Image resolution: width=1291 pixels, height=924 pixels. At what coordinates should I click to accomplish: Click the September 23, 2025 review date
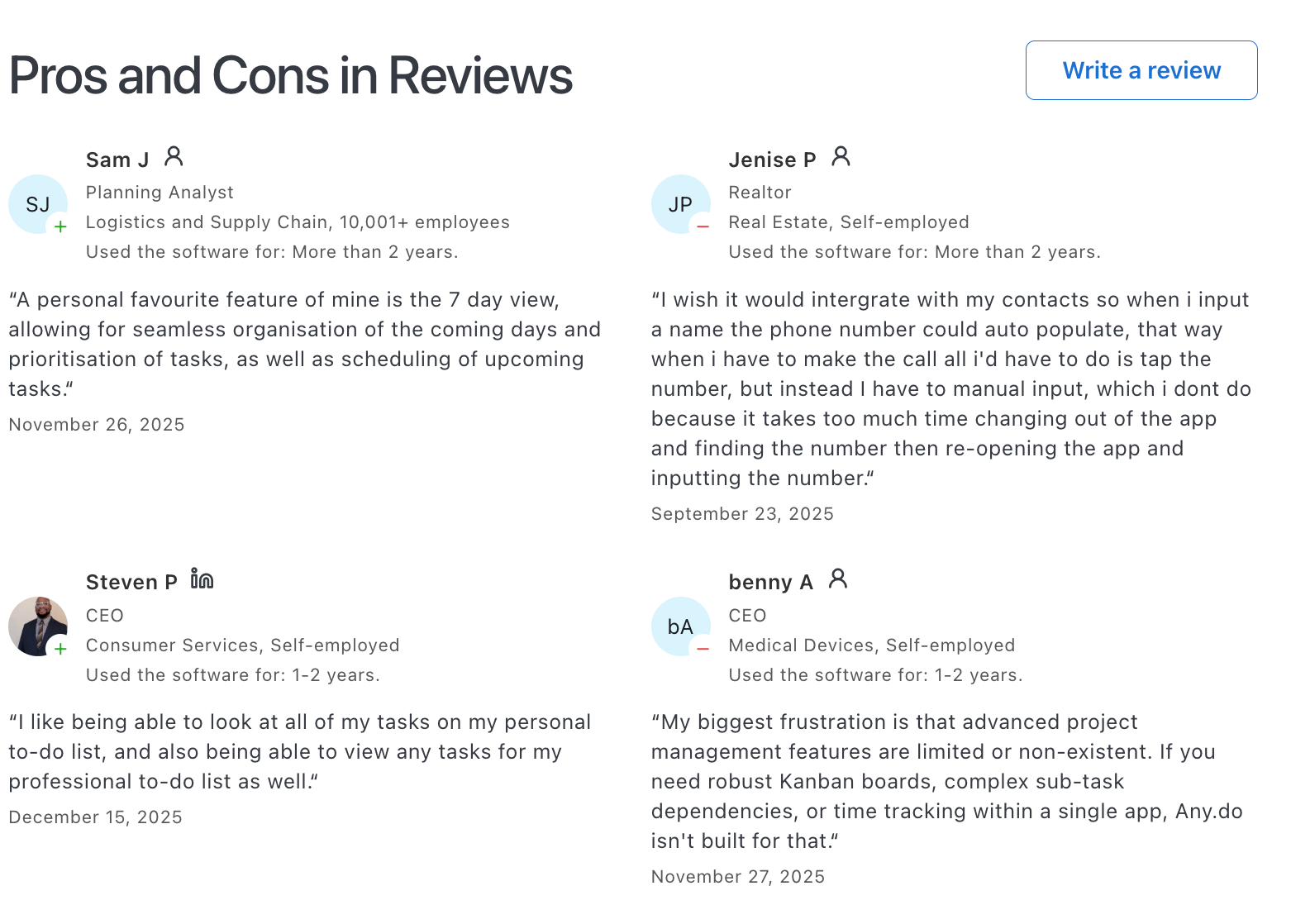(x=742, y=514)
